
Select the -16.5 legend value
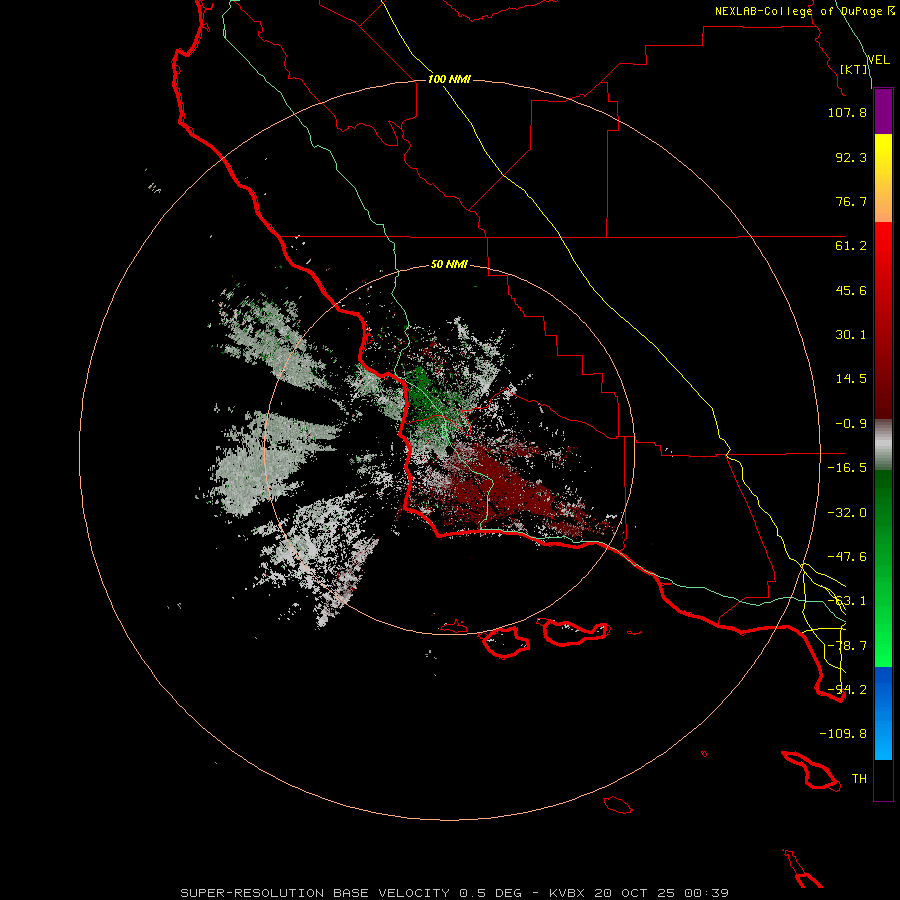[x=847, y=468]
